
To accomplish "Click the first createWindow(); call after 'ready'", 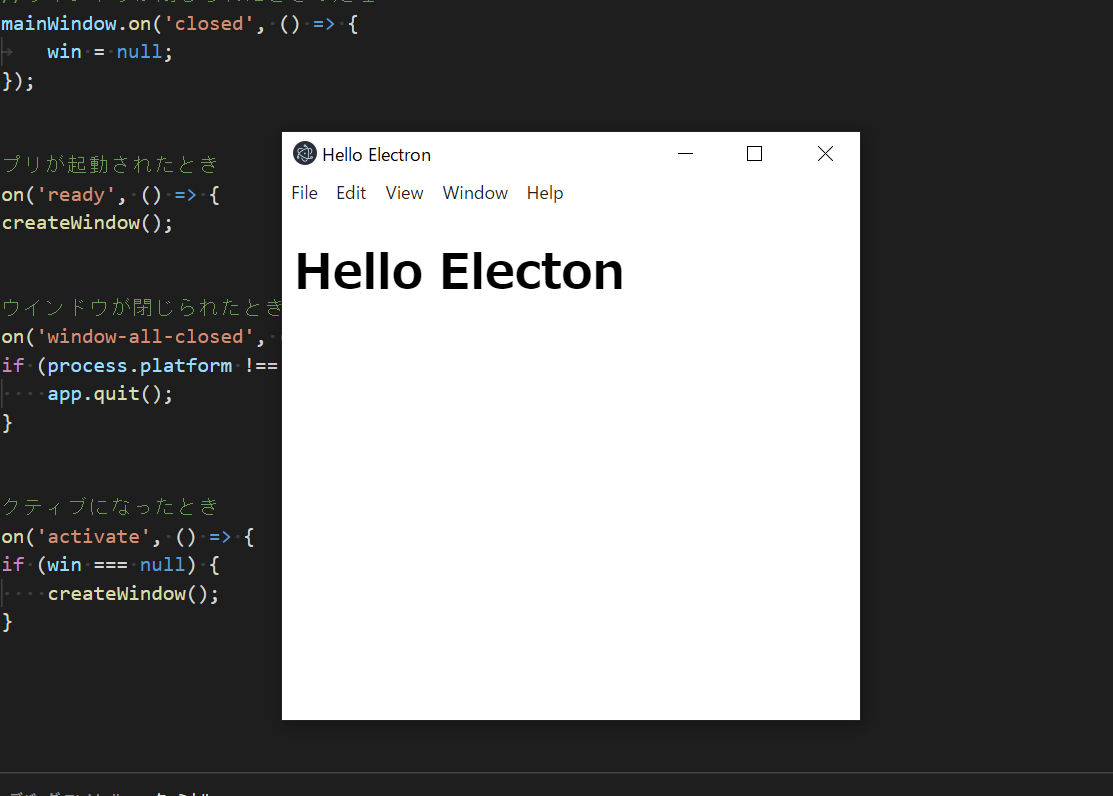I will (87, 223).
